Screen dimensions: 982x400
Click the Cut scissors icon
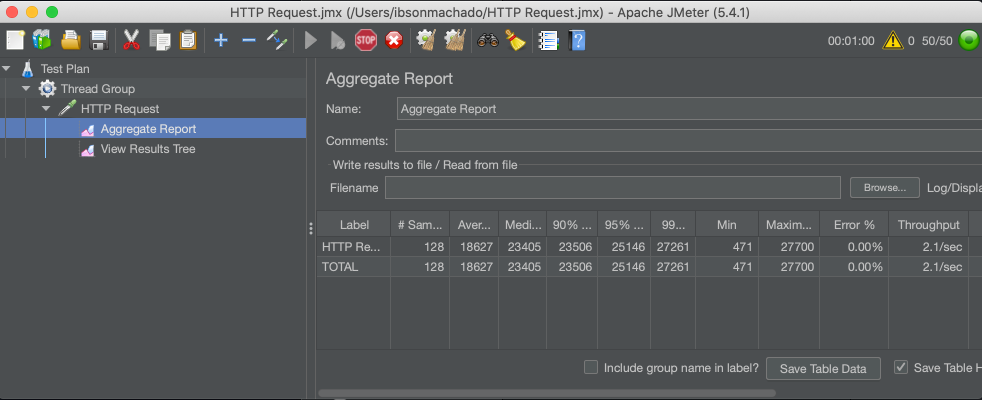[131, 41]
